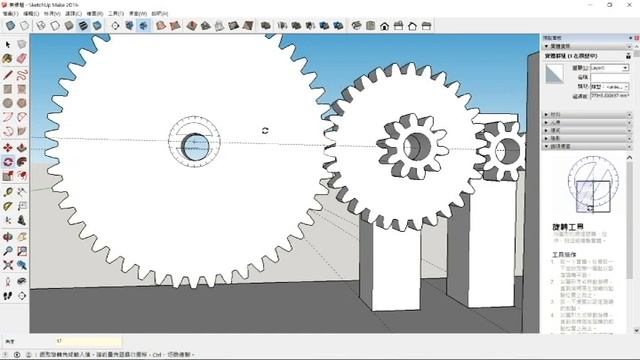This screenshot has width=640, height=360.
Task: Click the highlighted Rotate tool
Action: click(x=8, y=162)
